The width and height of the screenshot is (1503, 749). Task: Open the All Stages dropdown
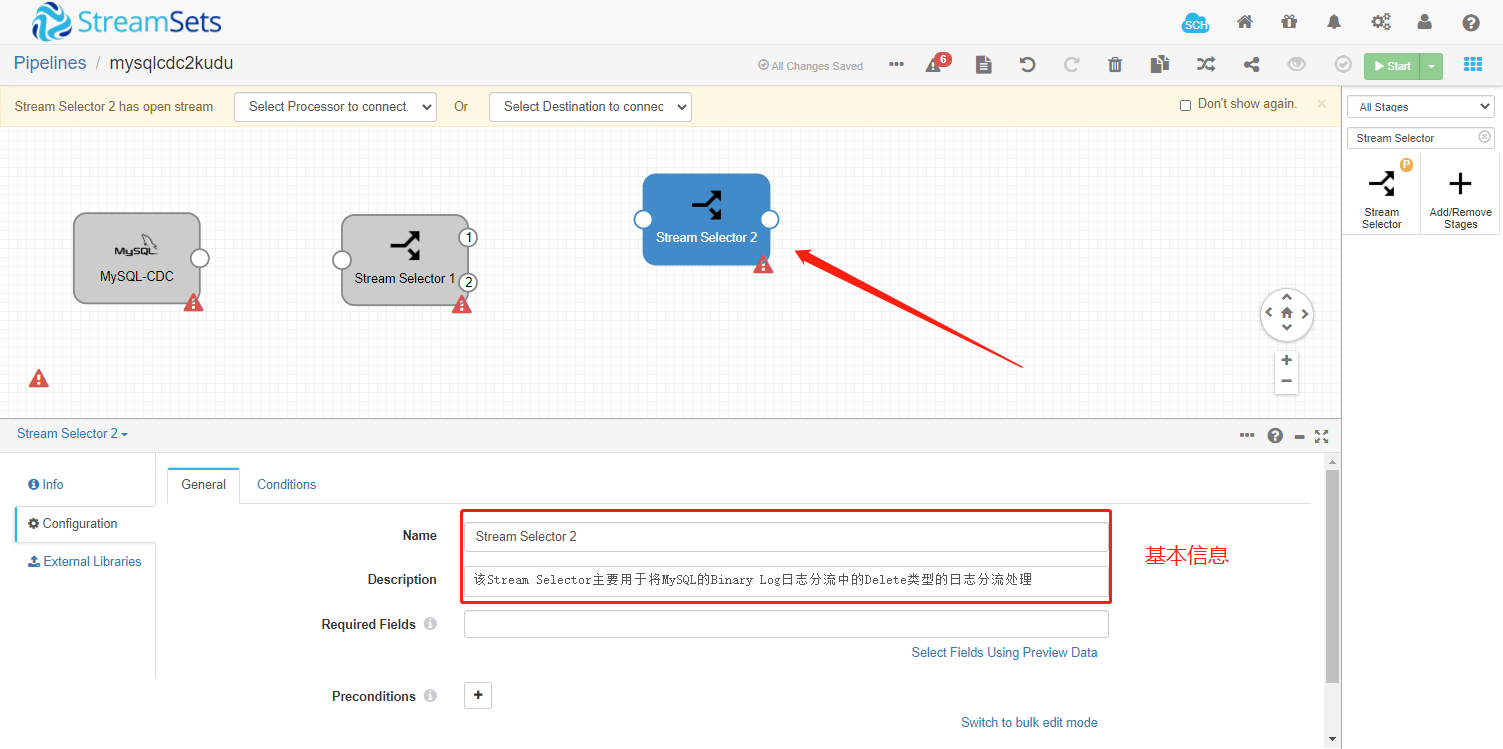[1421, 106]
